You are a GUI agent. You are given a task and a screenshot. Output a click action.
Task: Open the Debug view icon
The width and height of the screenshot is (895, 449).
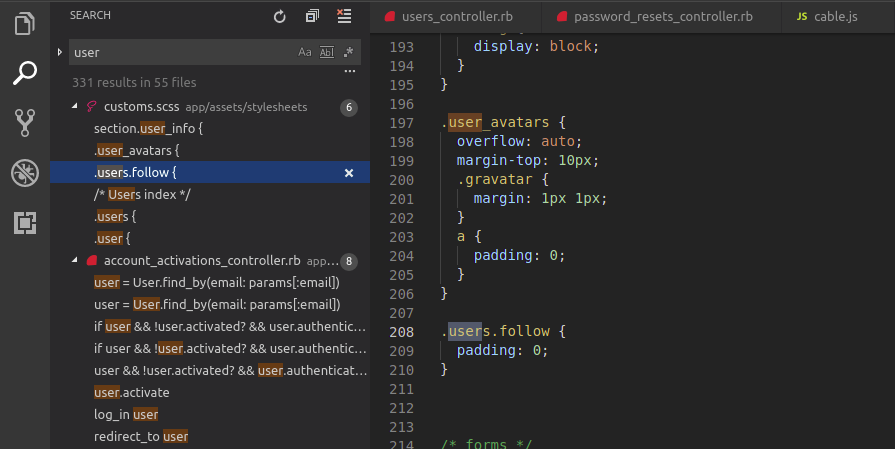tap(25, 173)
